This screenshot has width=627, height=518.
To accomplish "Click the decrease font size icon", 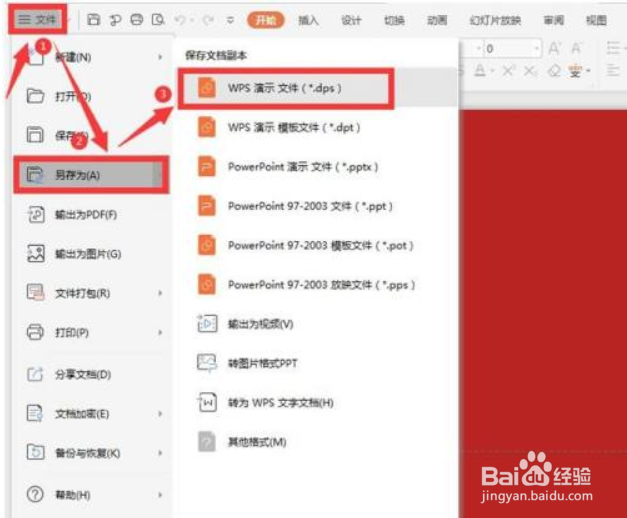I will pyautogui.click(x=576, y=49).
